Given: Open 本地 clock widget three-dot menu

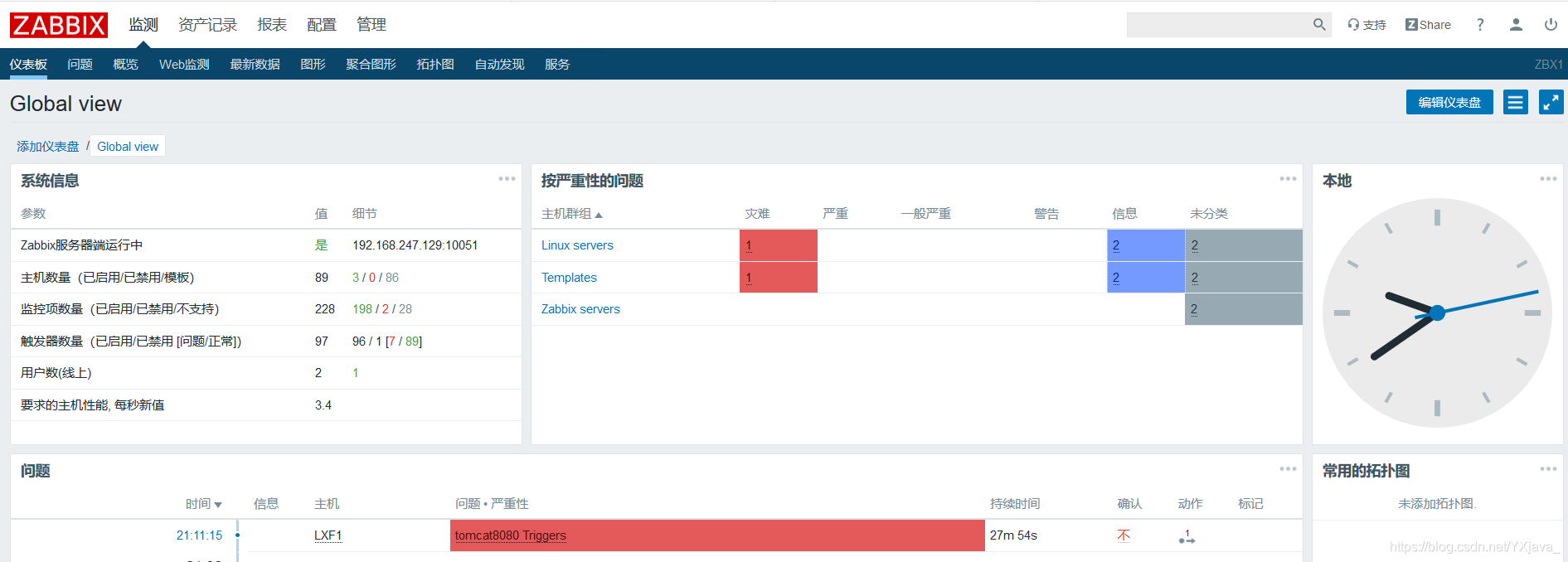Looking at the screenshot, I should click(x=1548, y=179).
